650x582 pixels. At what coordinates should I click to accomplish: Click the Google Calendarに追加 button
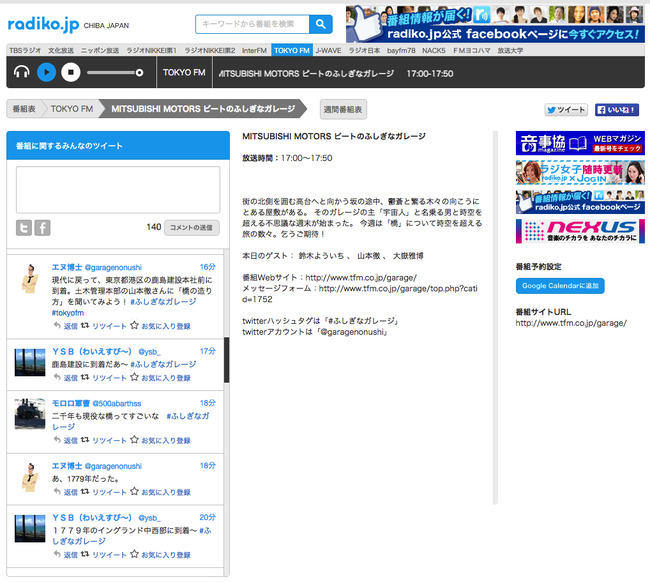coord(560,286)
